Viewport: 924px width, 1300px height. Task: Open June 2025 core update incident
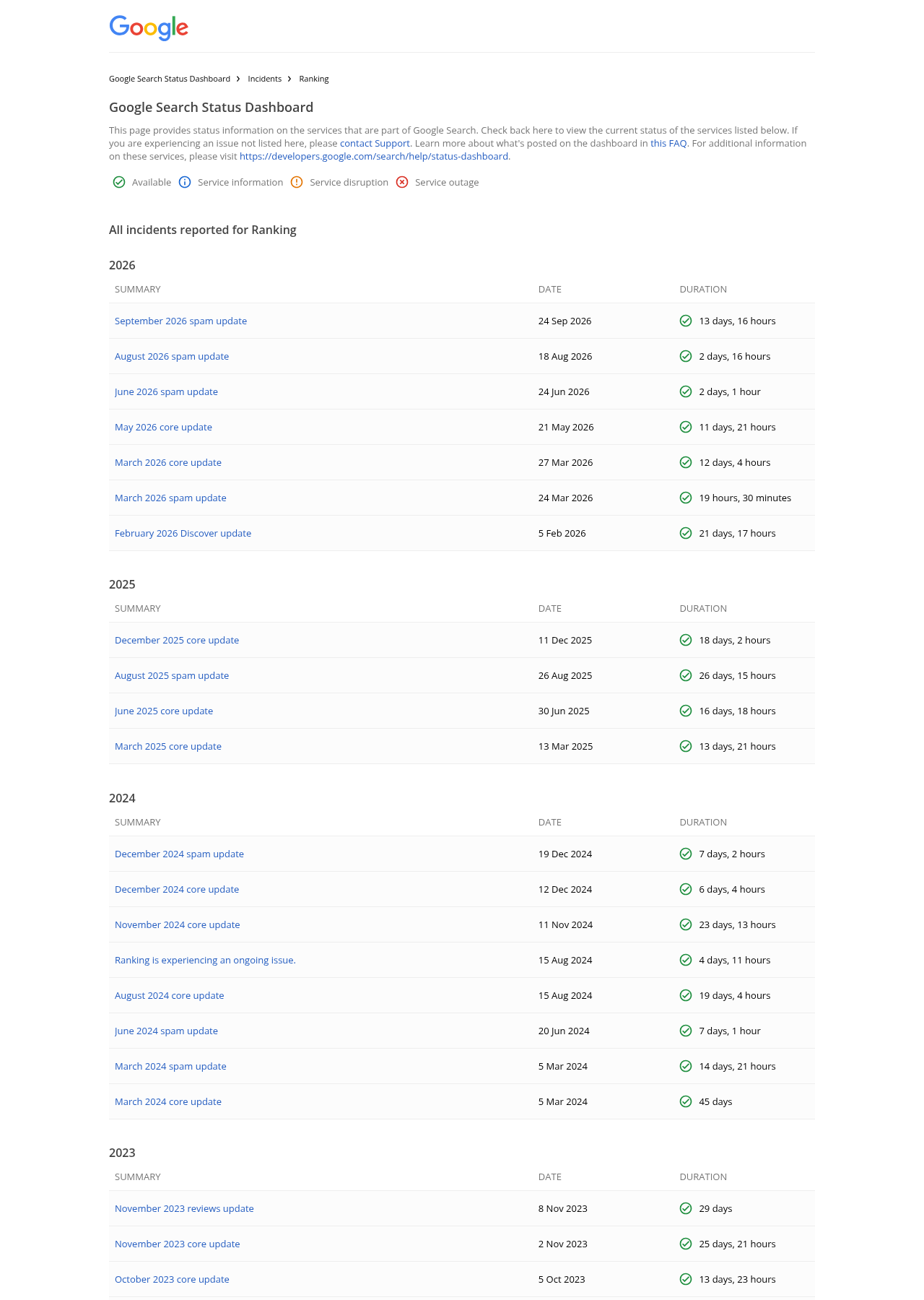click(x=164, y=711)
